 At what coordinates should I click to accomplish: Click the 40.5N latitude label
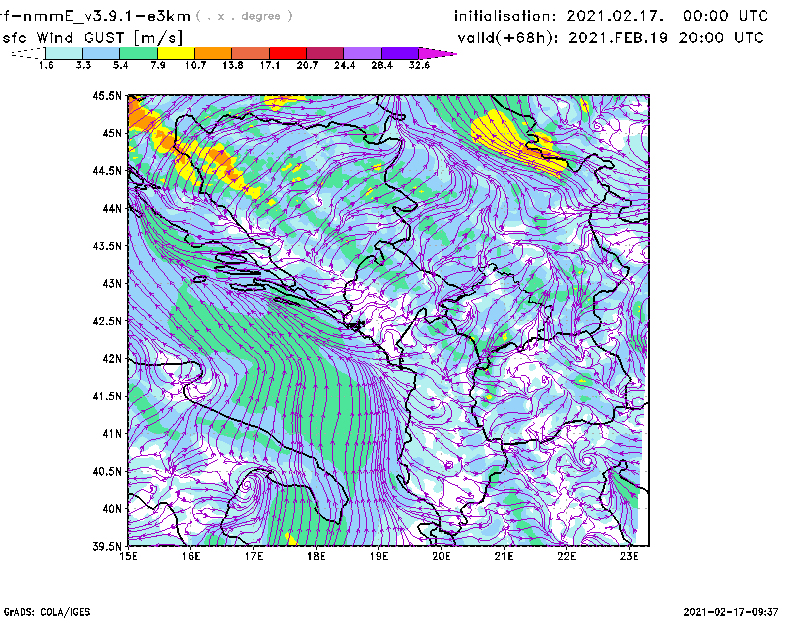[x=107, y=471]
